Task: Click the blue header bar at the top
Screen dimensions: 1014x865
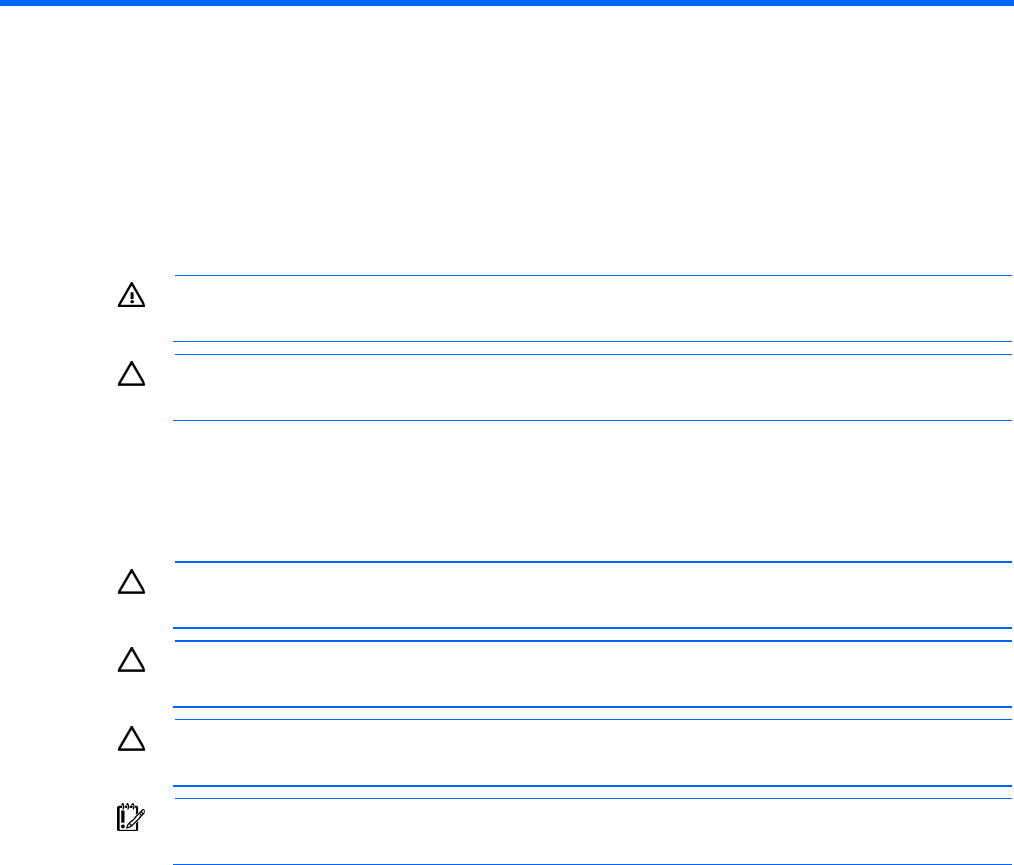Action: tap(507, 3)
